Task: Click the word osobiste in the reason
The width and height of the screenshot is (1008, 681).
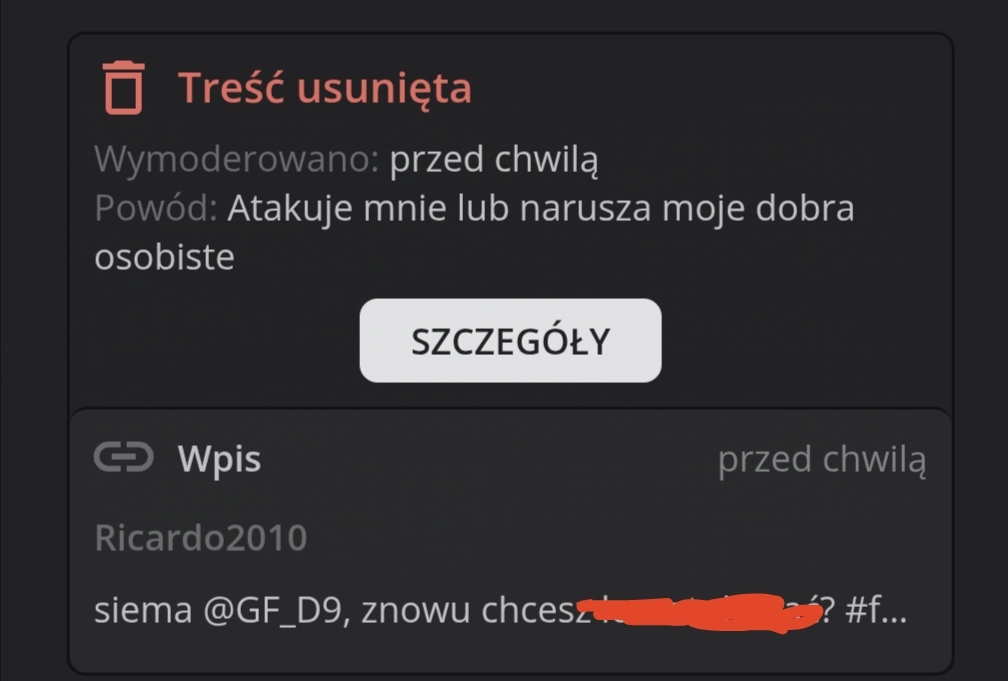Action: (x=165, y=257)
